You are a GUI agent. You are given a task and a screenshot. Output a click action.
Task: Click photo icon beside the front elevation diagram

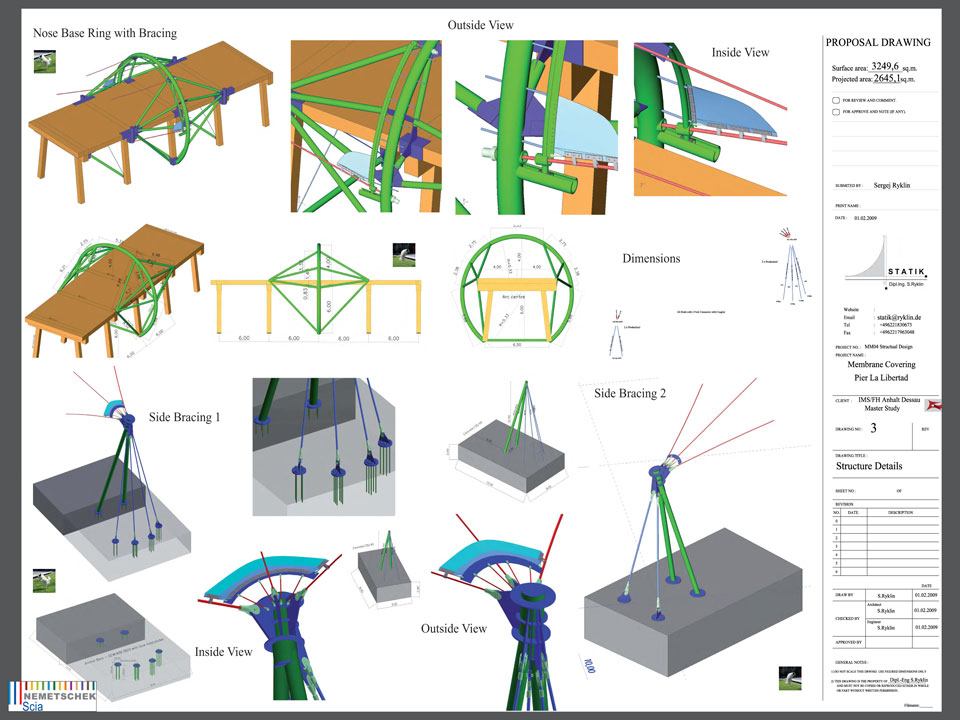[404, 254]
